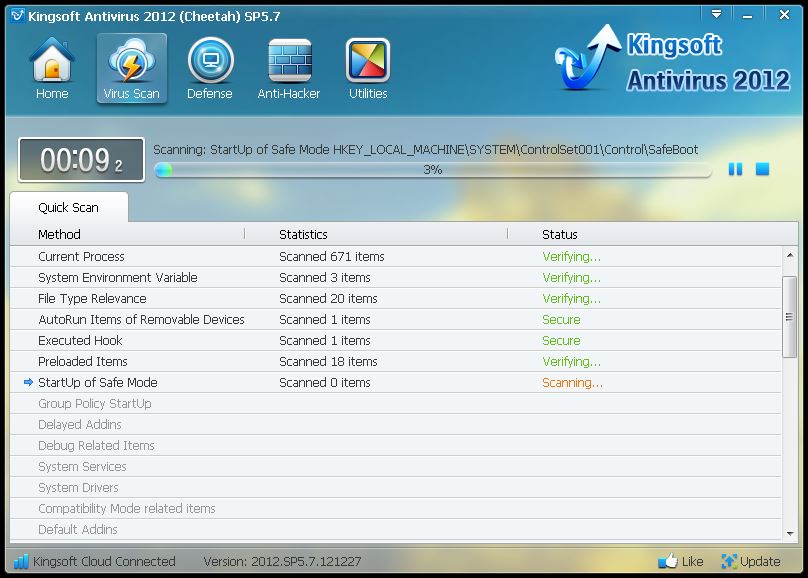Click the 'Scanned 18 items' statistic
The image size is (808, 578).
point(328,362)
